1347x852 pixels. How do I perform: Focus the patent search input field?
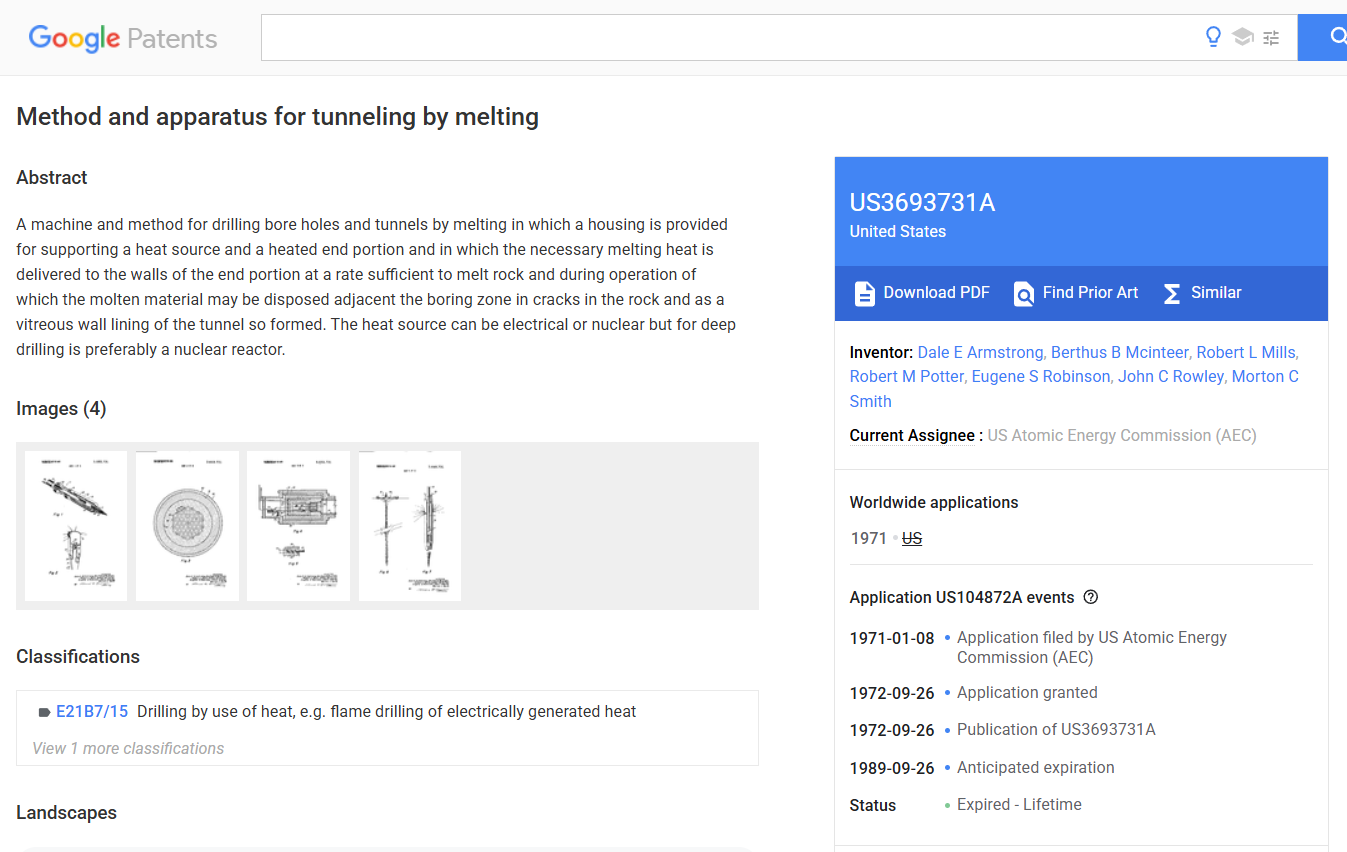(x=730, y=38)
